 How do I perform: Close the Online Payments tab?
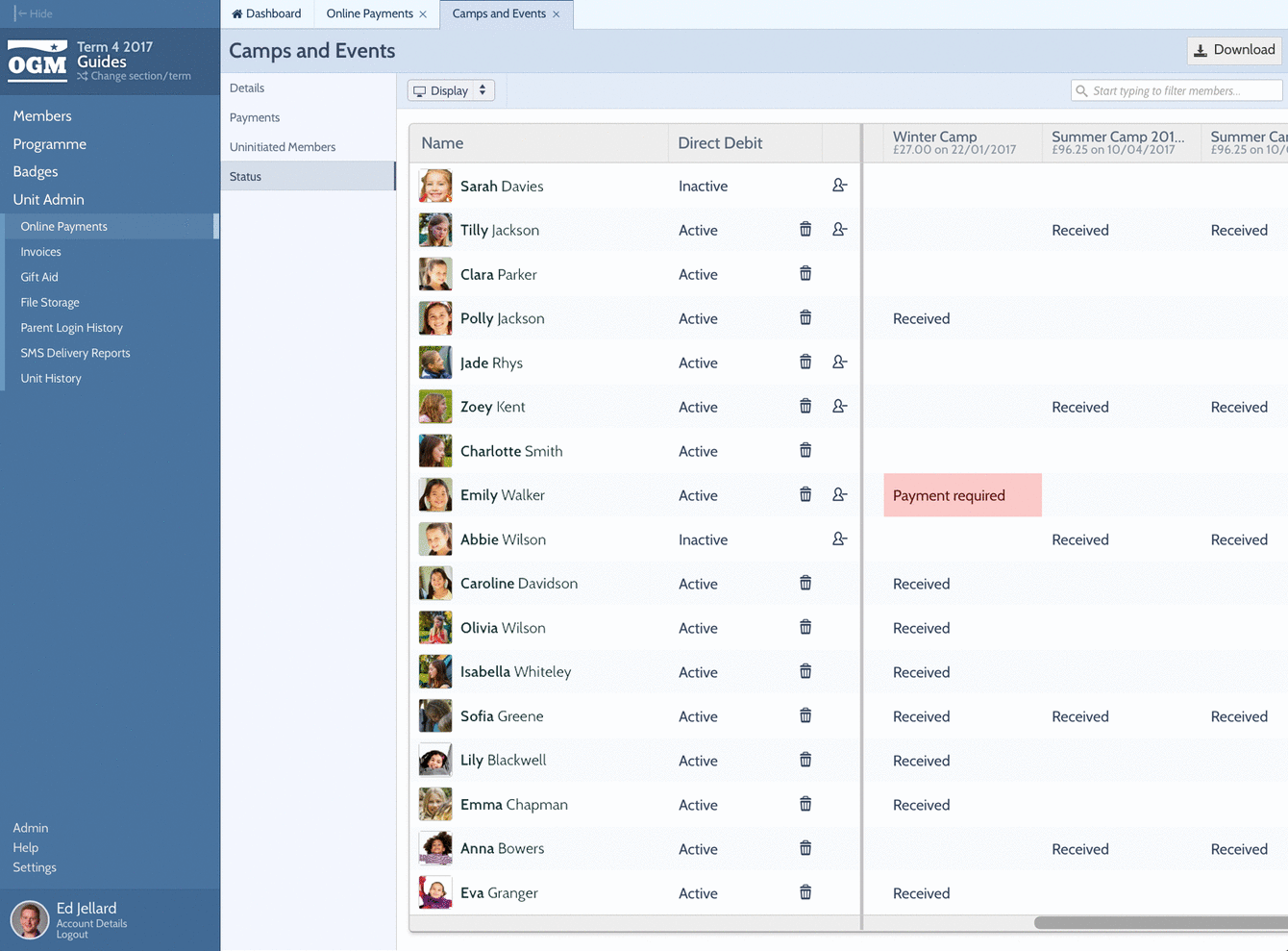pyautogui.click(x=423, y=13)
